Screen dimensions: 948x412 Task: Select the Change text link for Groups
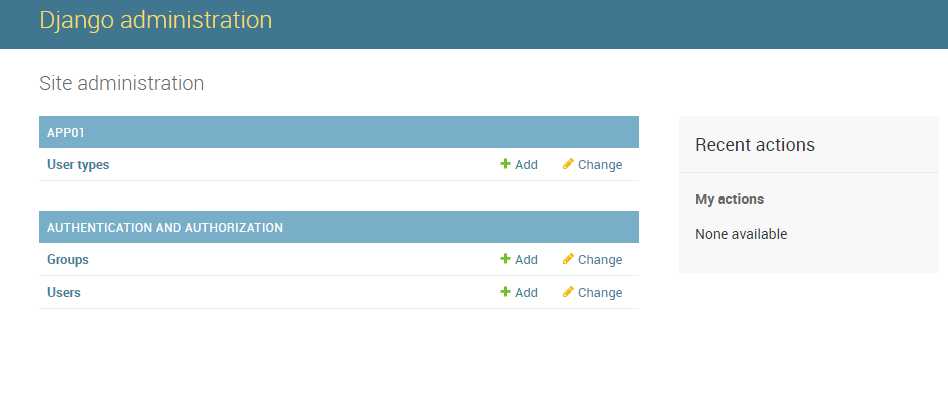[600, 260]
